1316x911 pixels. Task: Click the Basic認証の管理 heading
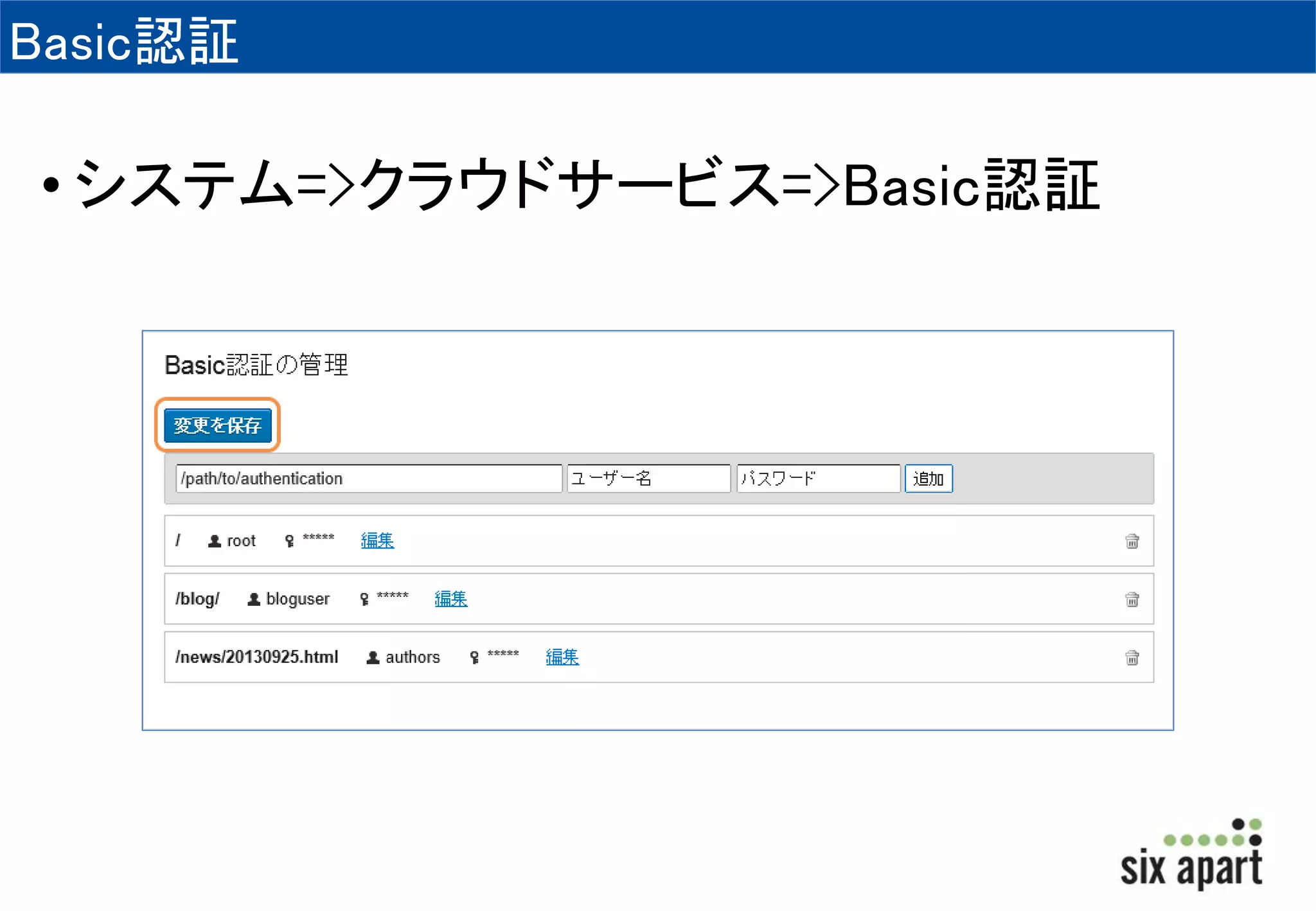point(256,365)
